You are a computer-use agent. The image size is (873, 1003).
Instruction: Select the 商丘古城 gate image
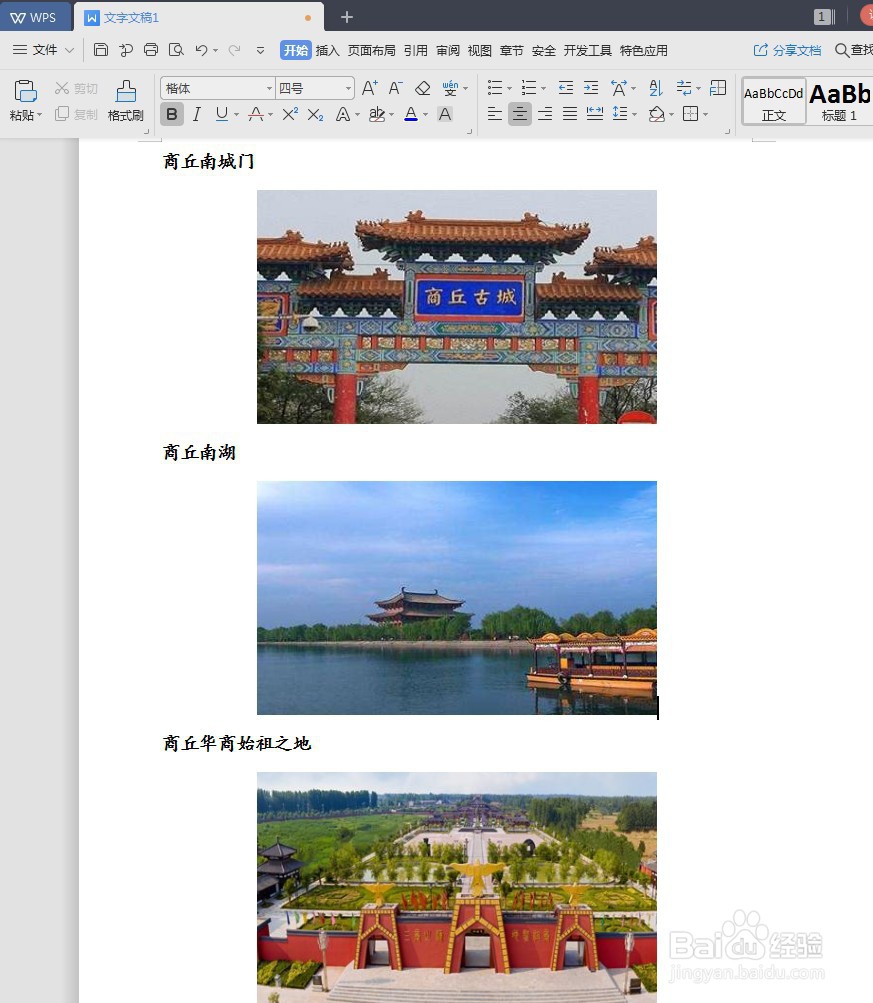pos(457,306)
